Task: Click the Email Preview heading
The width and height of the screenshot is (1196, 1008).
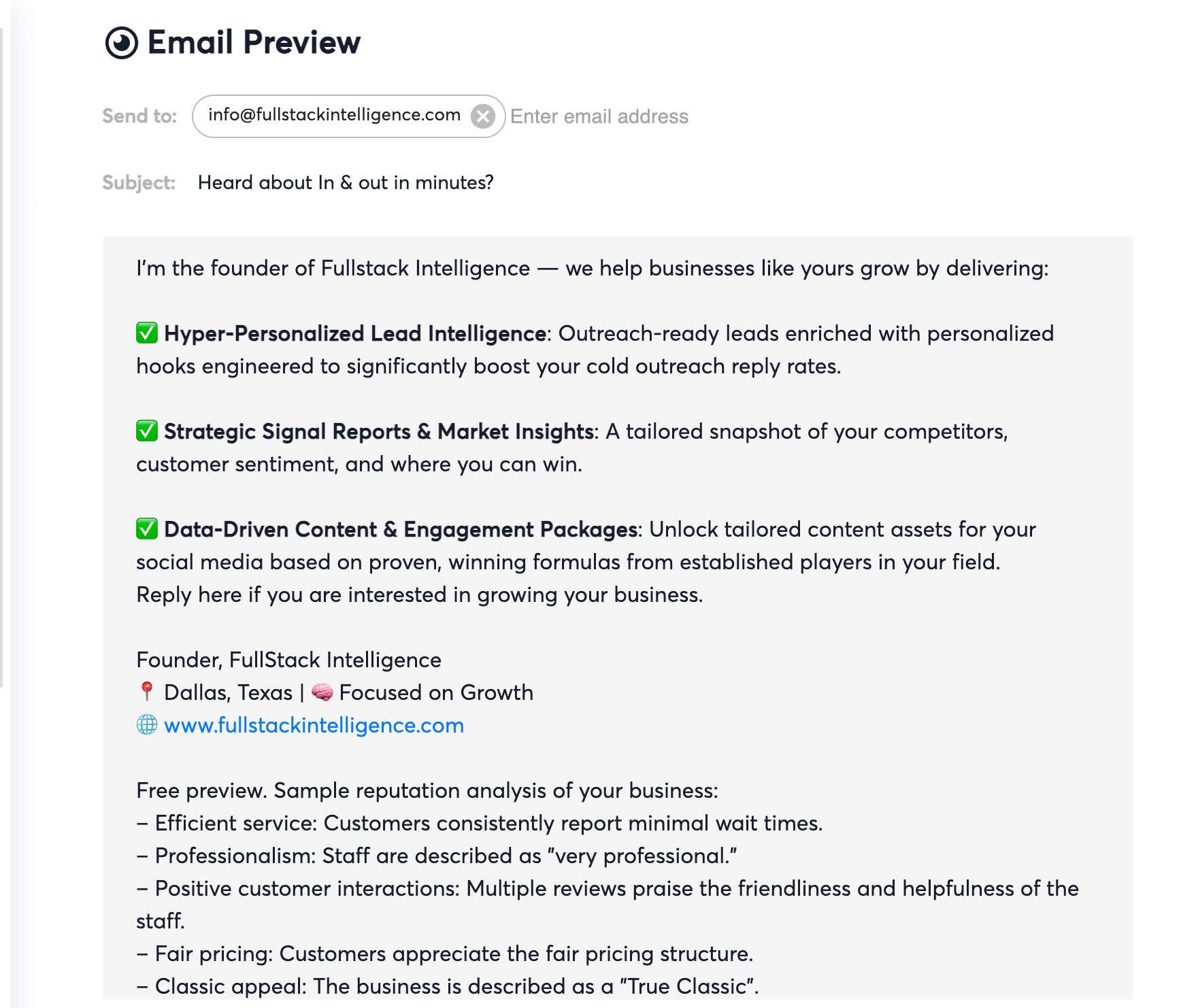Action: pos(254,42)
